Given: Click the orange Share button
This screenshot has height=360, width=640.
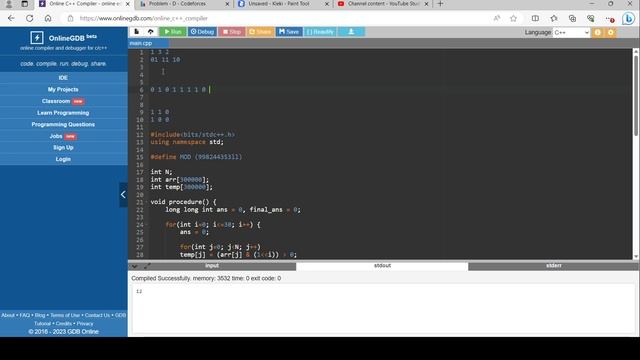Looking at the screenshot, I should point(260,32).
